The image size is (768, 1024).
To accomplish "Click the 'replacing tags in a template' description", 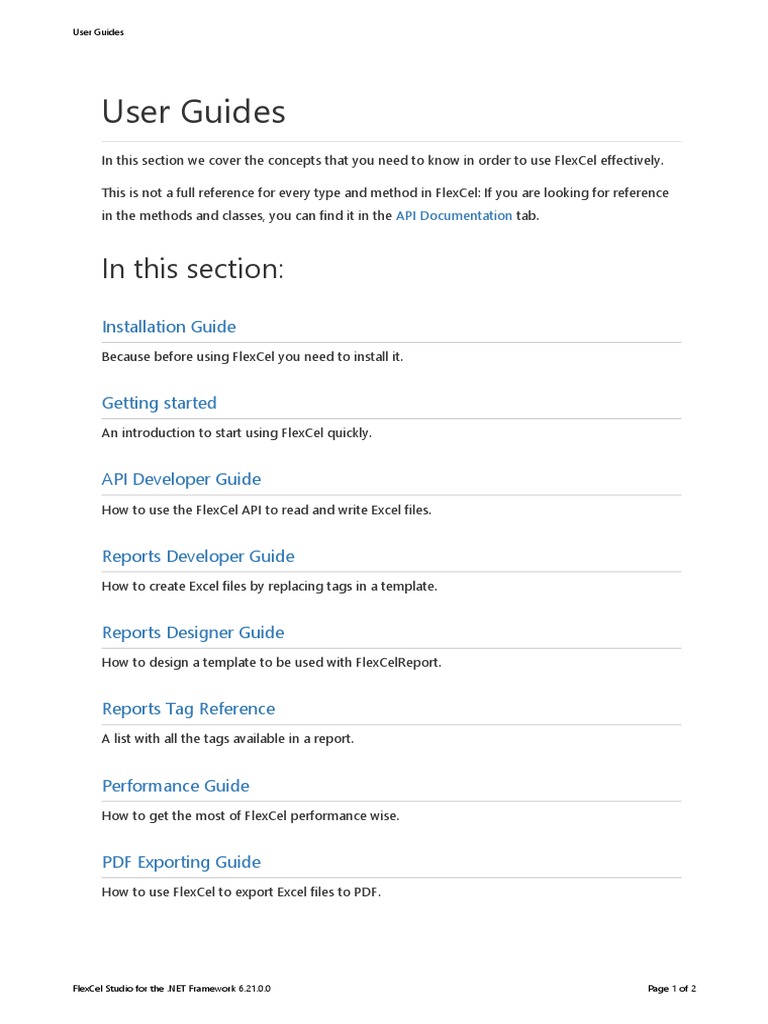I will tap(269, 587).
